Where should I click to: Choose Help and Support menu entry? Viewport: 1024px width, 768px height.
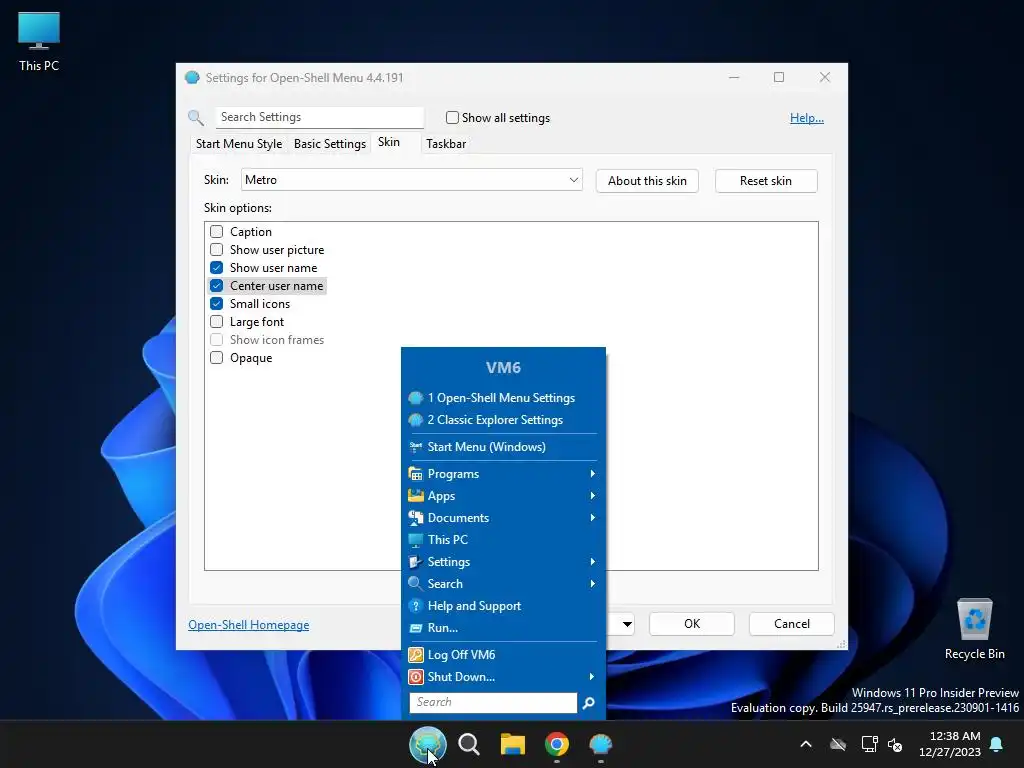[503, 606]
